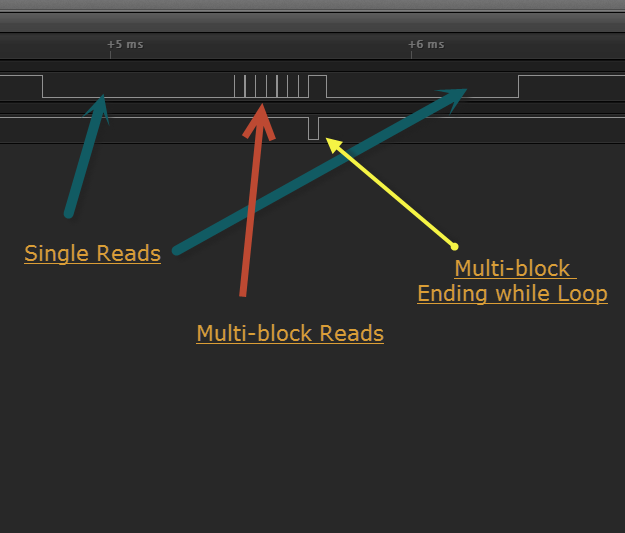Viewport: 625px width, 533px height.
Task: Click the short teal arrow's tail end
Action: pos(69,212)
